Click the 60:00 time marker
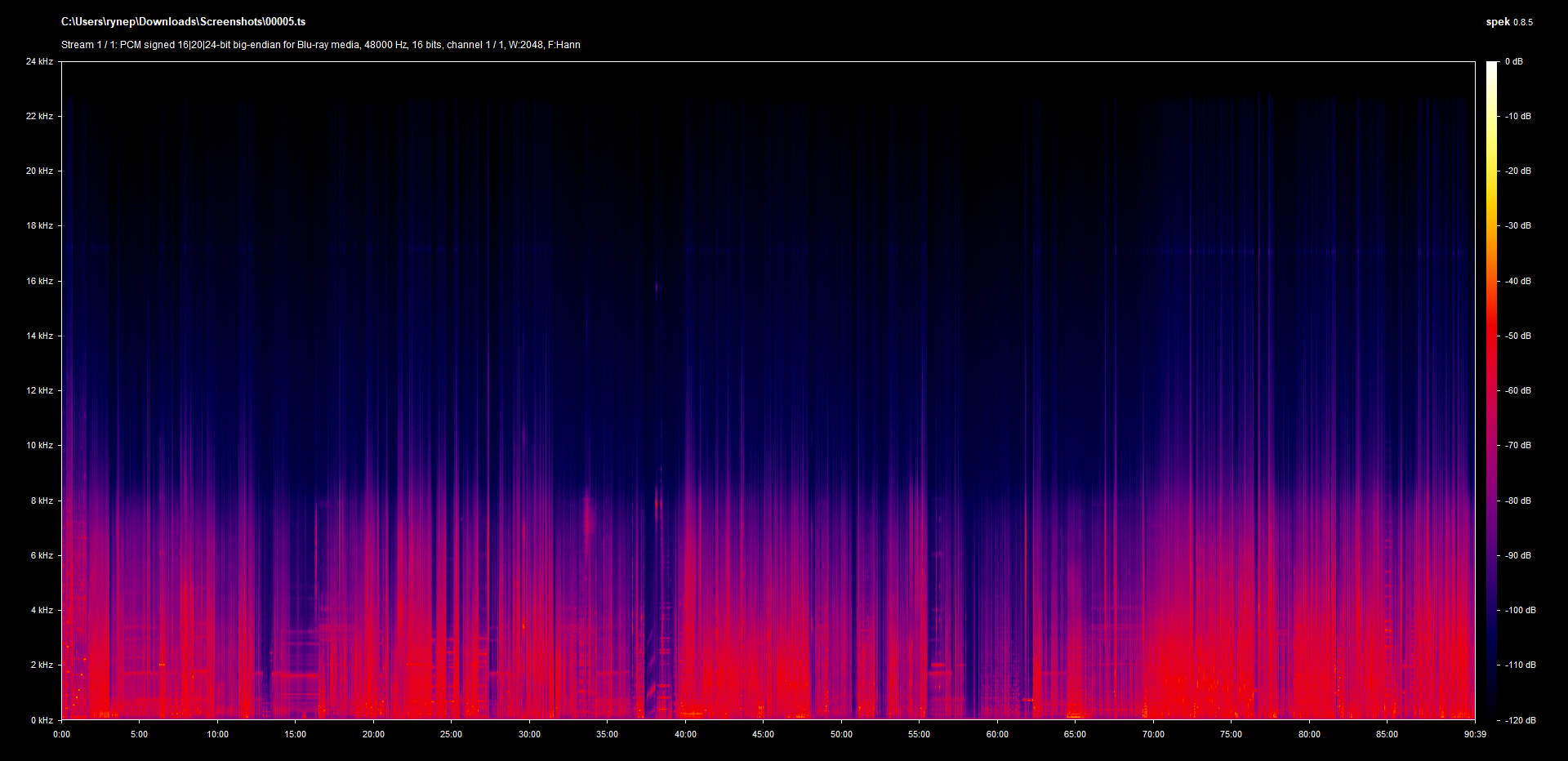This screenshot has width=1568, height=761. pos(997,734)
